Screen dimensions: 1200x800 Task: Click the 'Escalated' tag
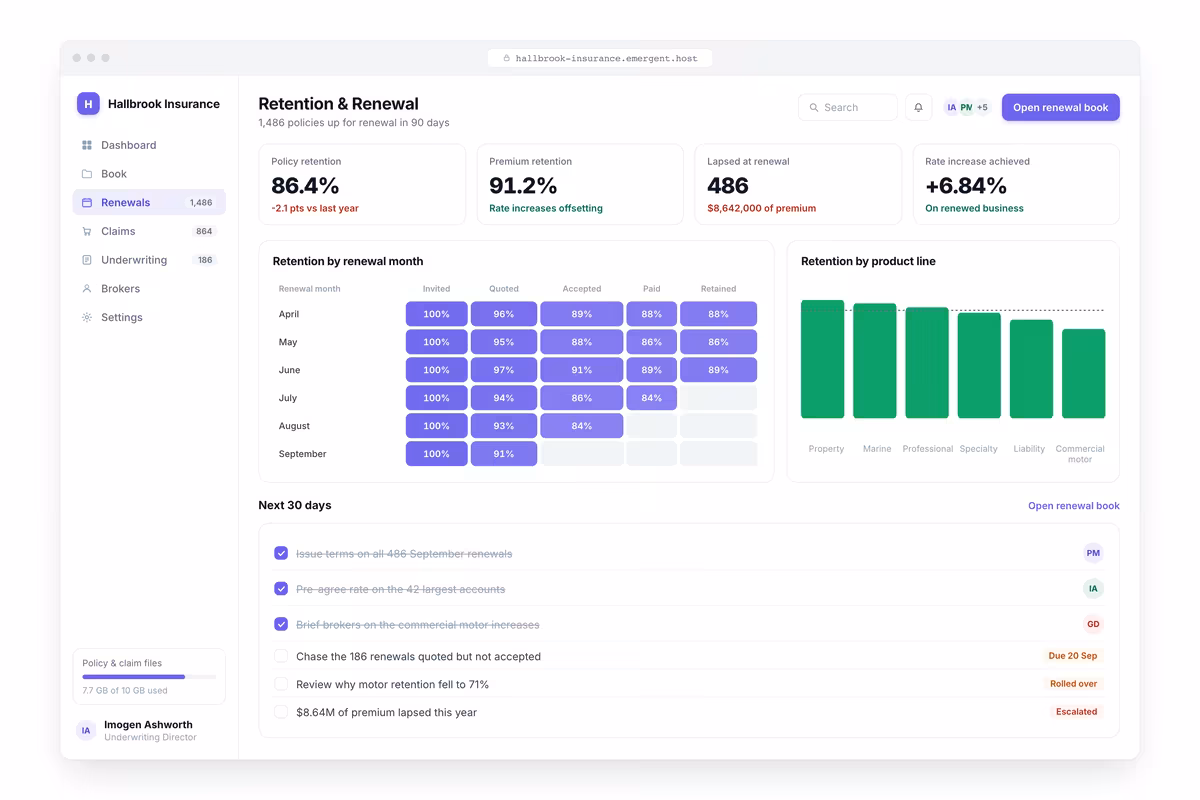1077,712
